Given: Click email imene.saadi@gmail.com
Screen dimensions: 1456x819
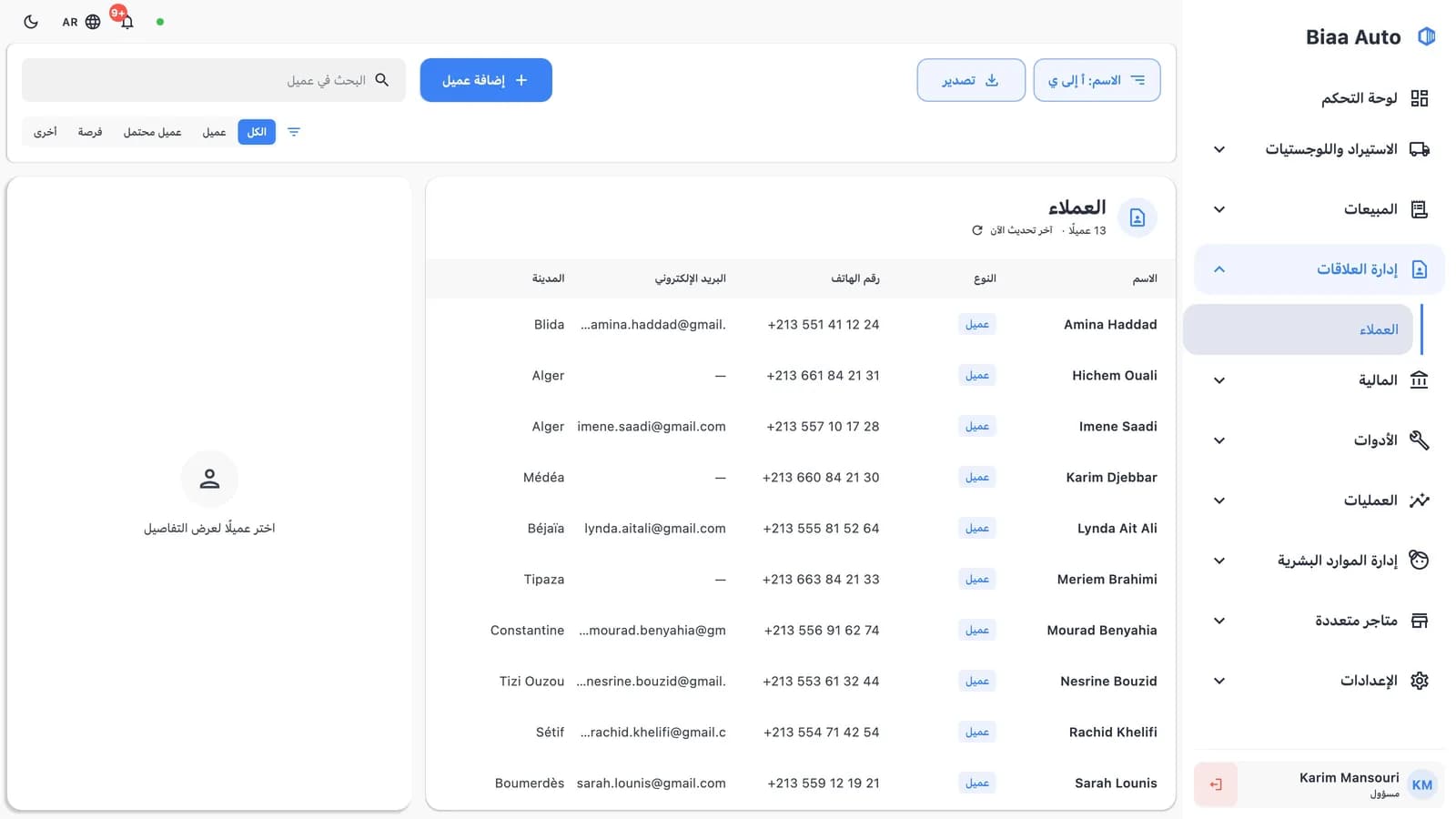Looking at the screenshot, I should pos(652,426).
